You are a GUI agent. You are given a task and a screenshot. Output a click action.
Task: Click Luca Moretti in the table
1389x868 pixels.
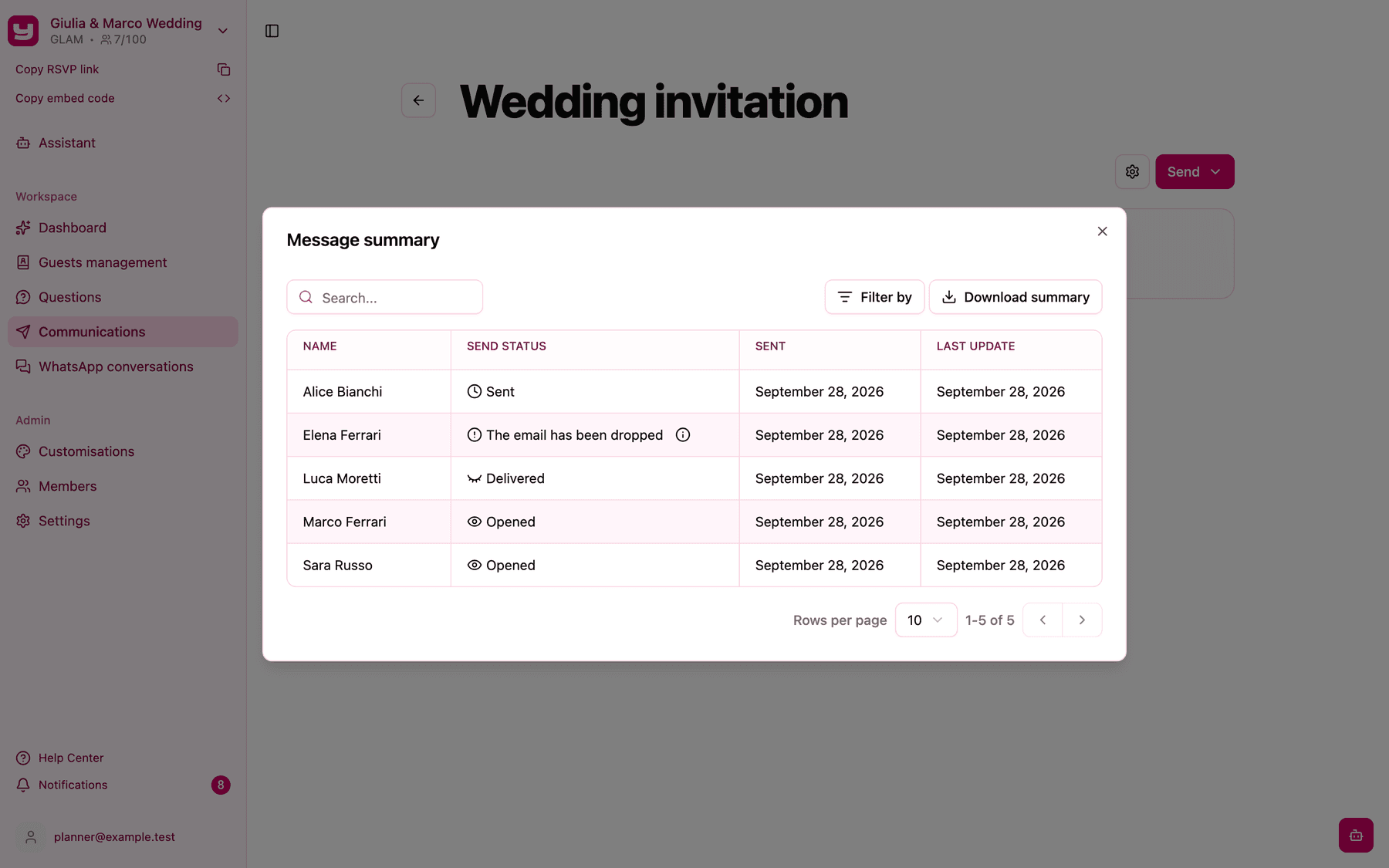342,478
